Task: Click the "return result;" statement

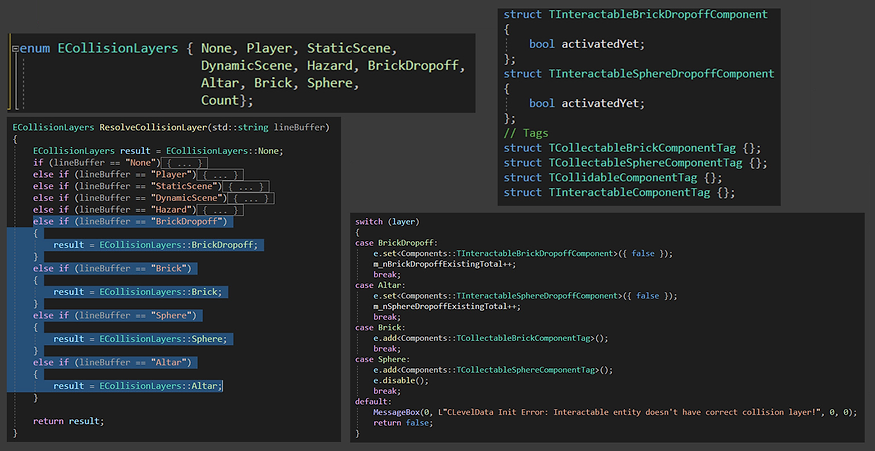Action: pyautogui.click(x=69, y=421)
